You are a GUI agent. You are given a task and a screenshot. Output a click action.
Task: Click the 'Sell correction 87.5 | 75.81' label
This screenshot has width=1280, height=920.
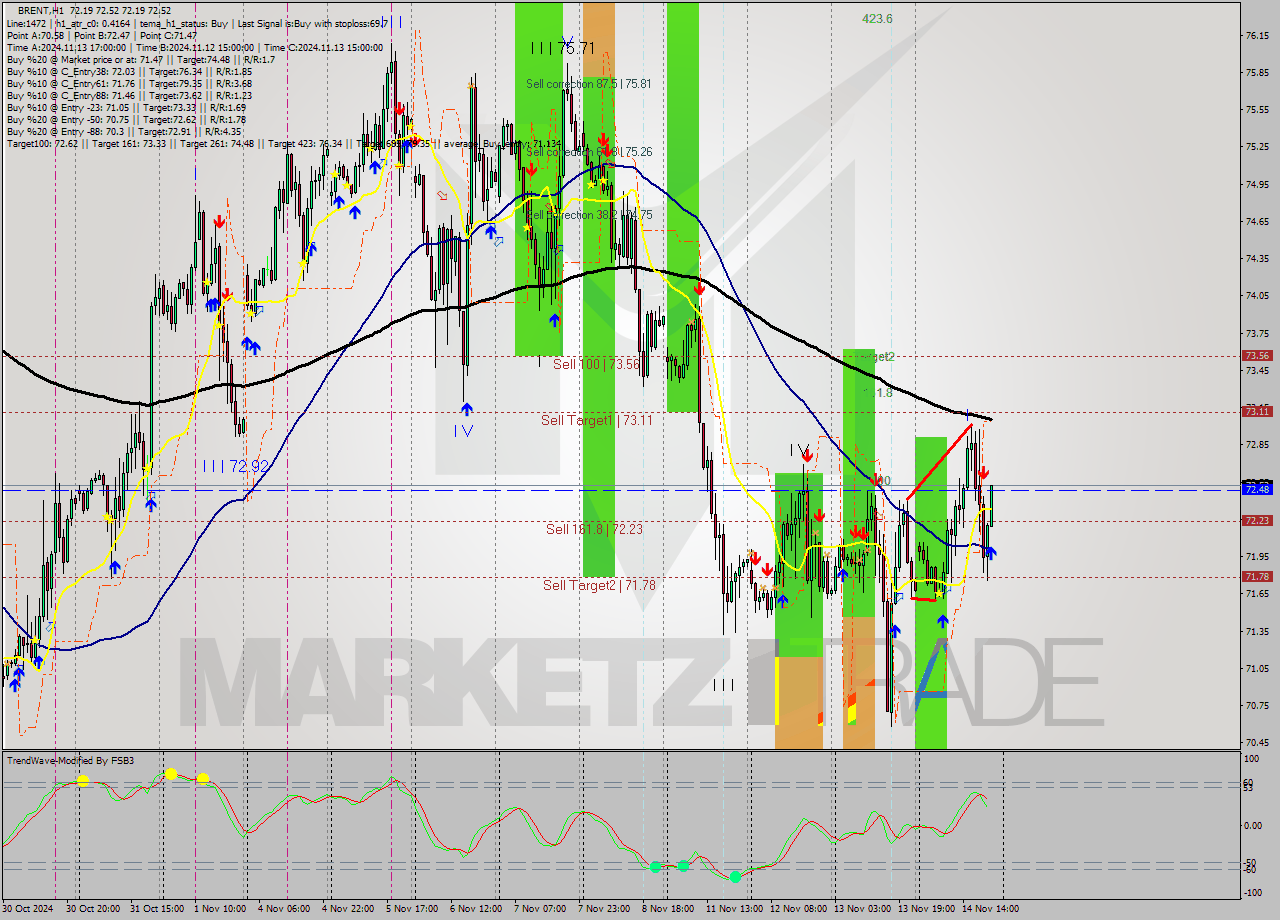coord(589,84)
